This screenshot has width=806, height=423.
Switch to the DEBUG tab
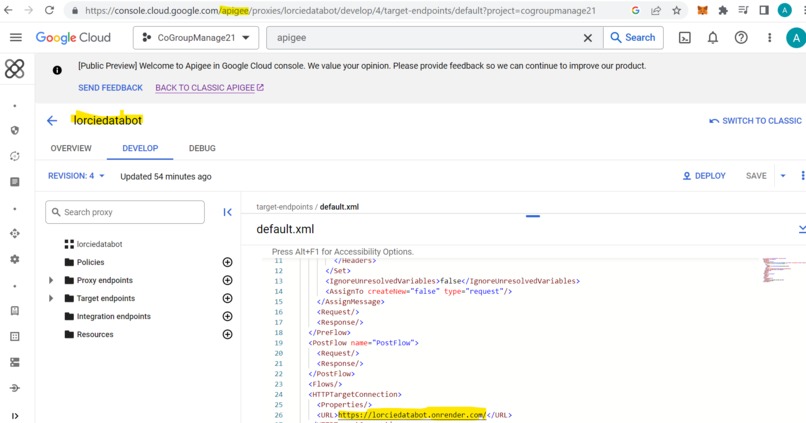[x=202, y=148]
